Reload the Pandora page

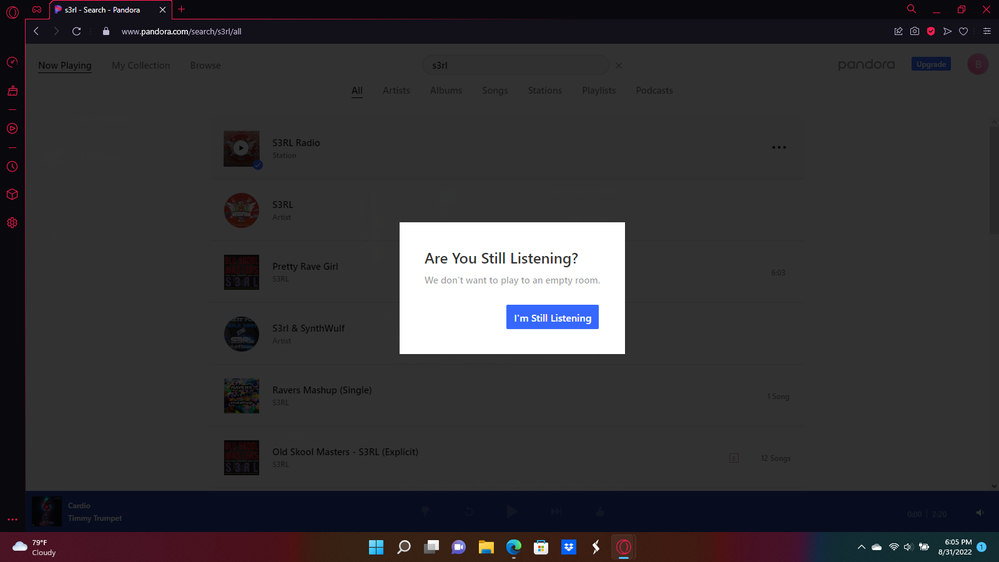[76, 31]
